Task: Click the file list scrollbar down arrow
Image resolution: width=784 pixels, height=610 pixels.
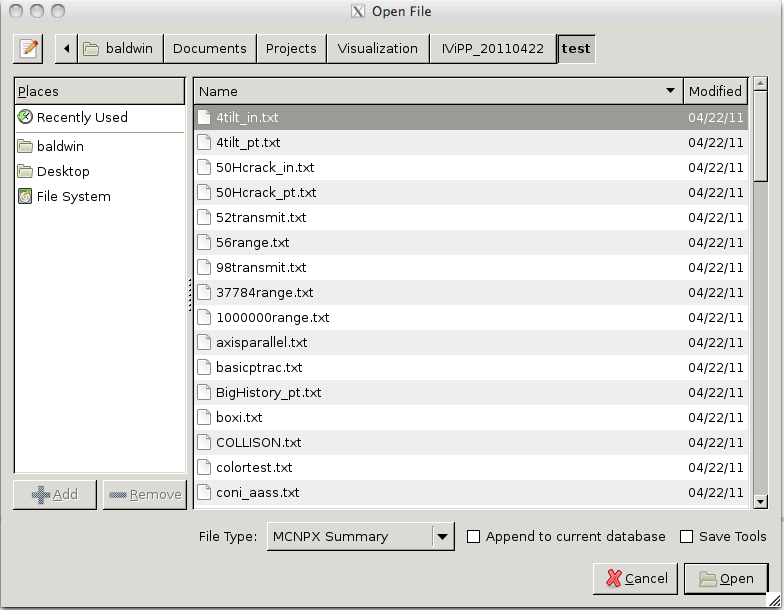Action: 760,502
